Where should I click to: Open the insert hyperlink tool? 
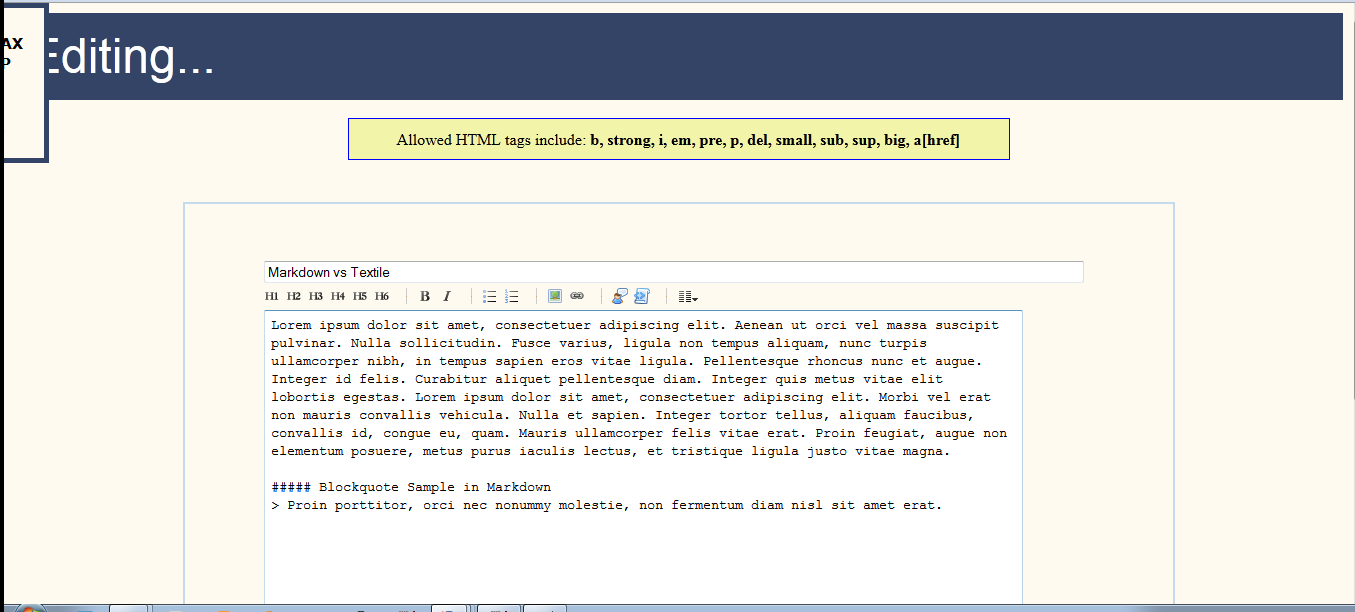coord(576,295)
